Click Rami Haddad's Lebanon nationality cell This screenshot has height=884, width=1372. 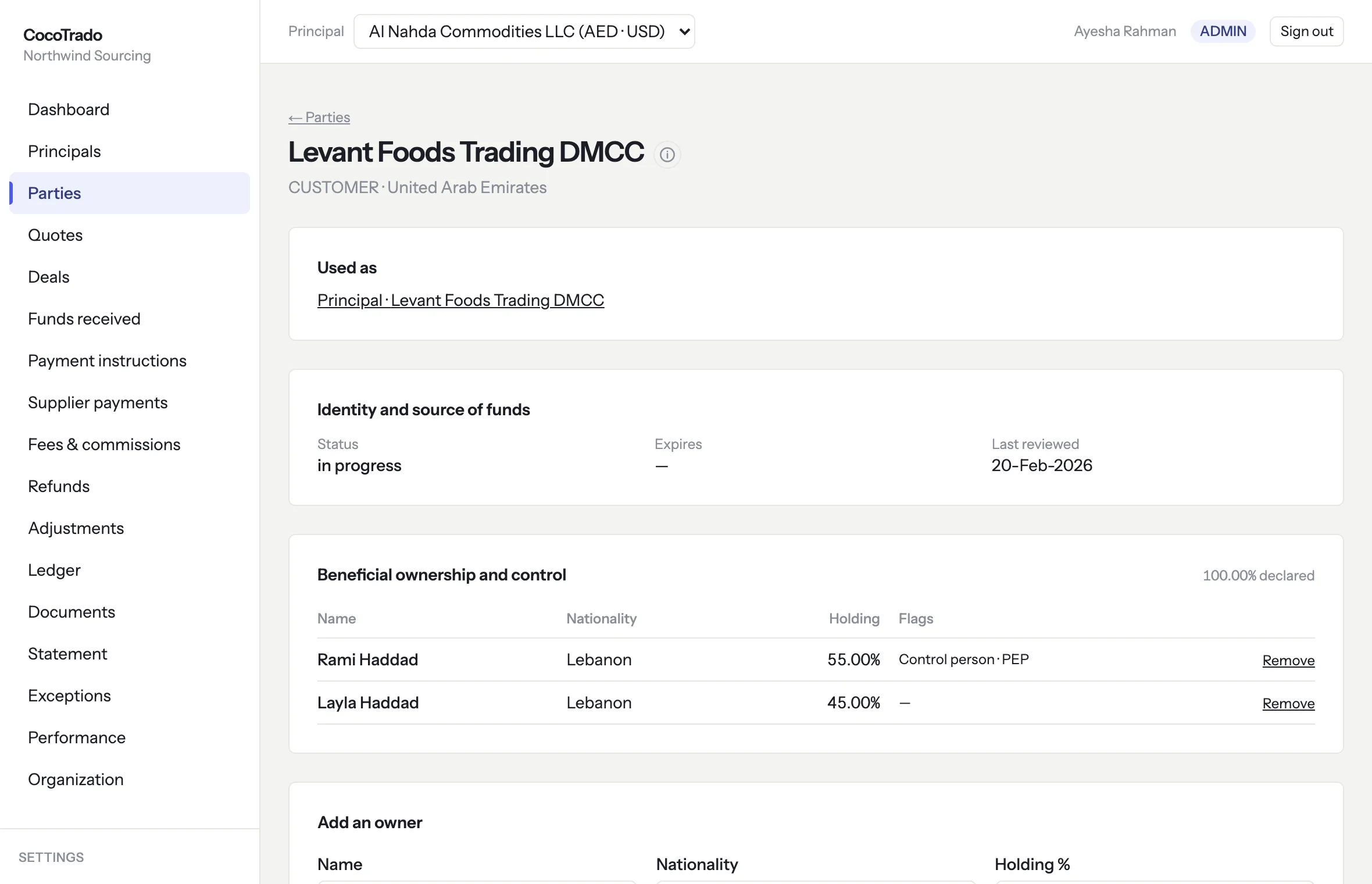click(x=599, y=660)
